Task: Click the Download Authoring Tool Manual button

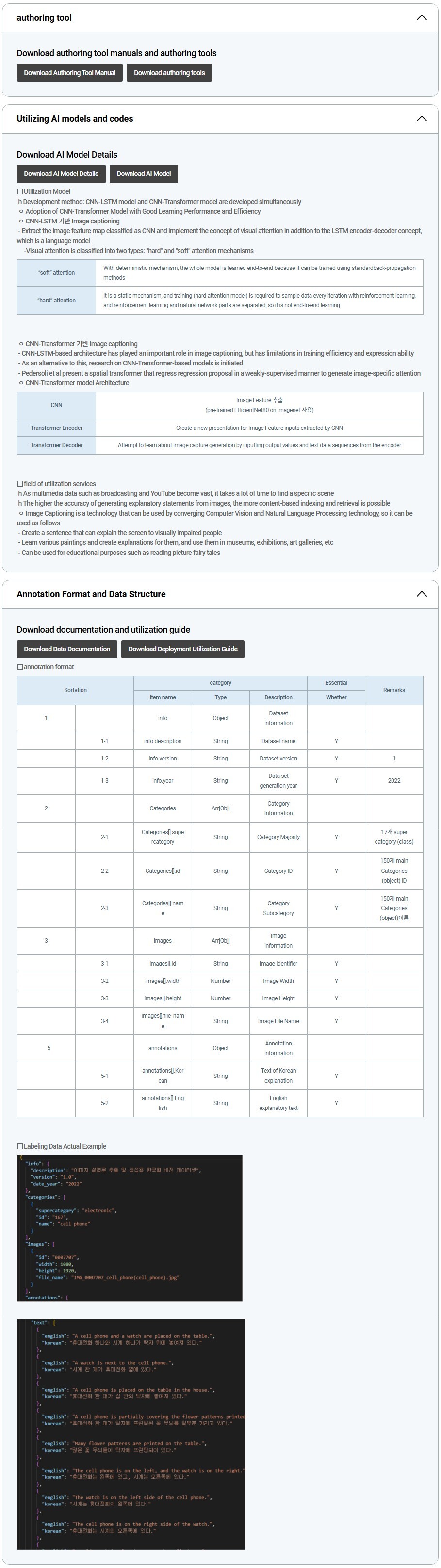Action: [x=69, y=73]
